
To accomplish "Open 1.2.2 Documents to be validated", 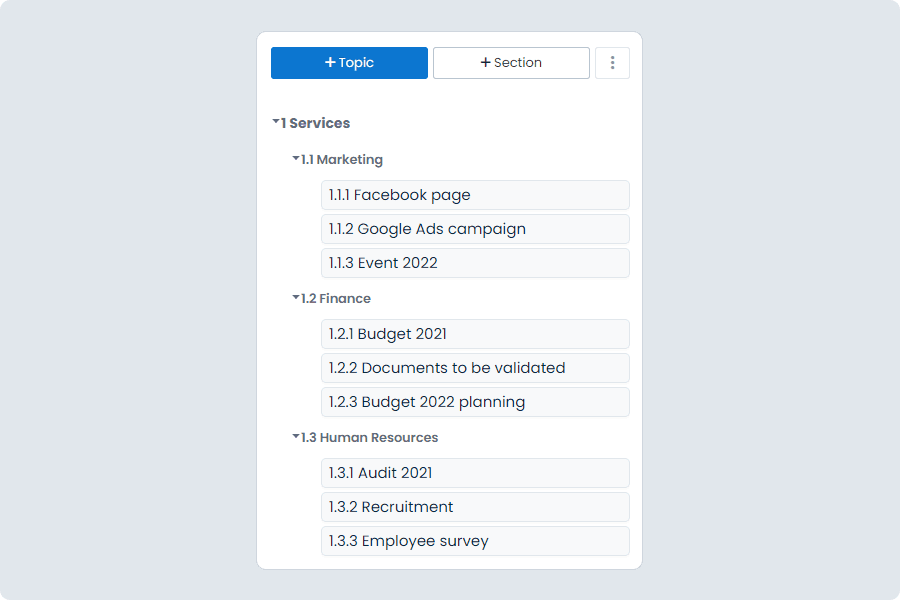I will [x=475, y=368].
